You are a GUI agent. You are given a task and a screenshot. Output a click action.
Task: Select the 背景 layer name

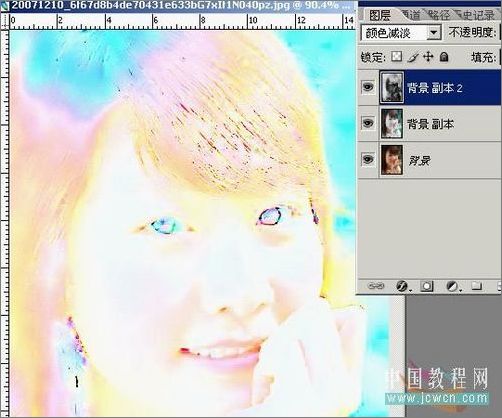point(419,161)
